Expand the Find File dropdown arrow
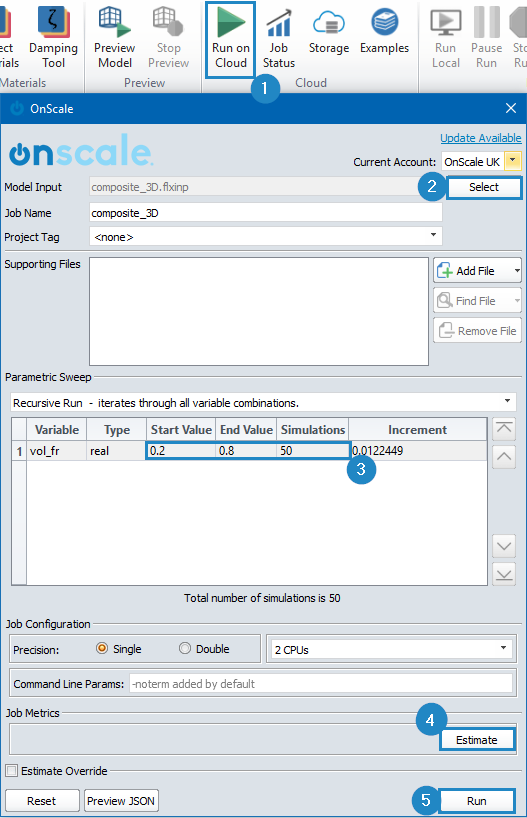Screen dimensions: 527x818 (517, 300)
